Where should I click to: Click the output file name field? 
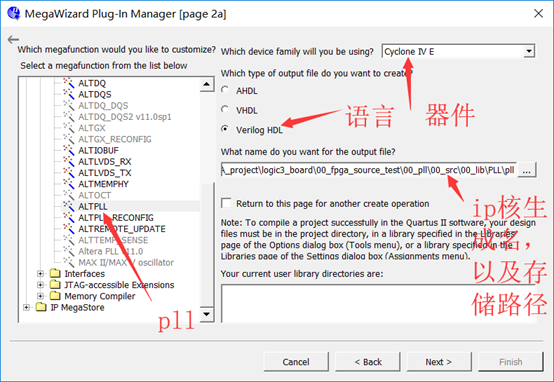369,170
